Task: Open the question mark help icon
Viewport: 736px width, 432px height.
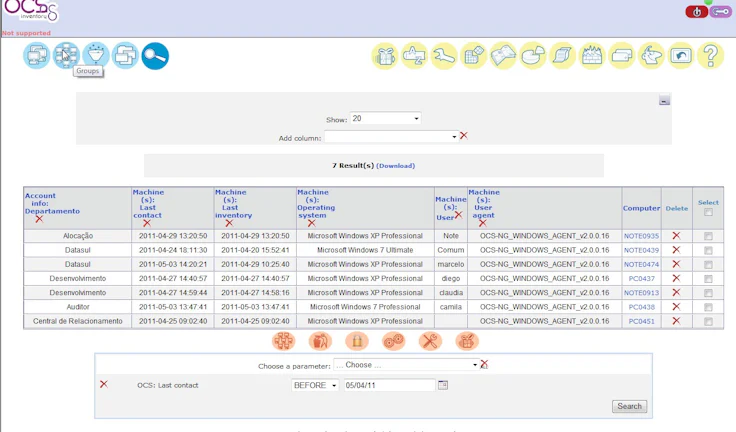Action: tap(711, 56)
